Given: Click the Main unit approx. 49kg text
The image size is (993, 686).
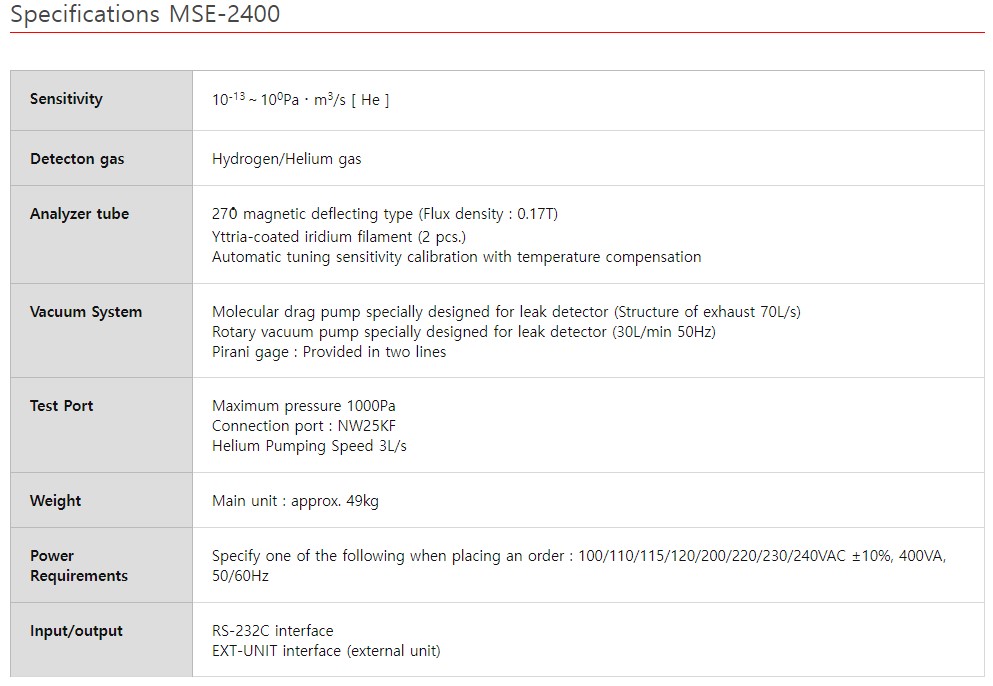Looking at the screenshot, I should pos(295,501).
